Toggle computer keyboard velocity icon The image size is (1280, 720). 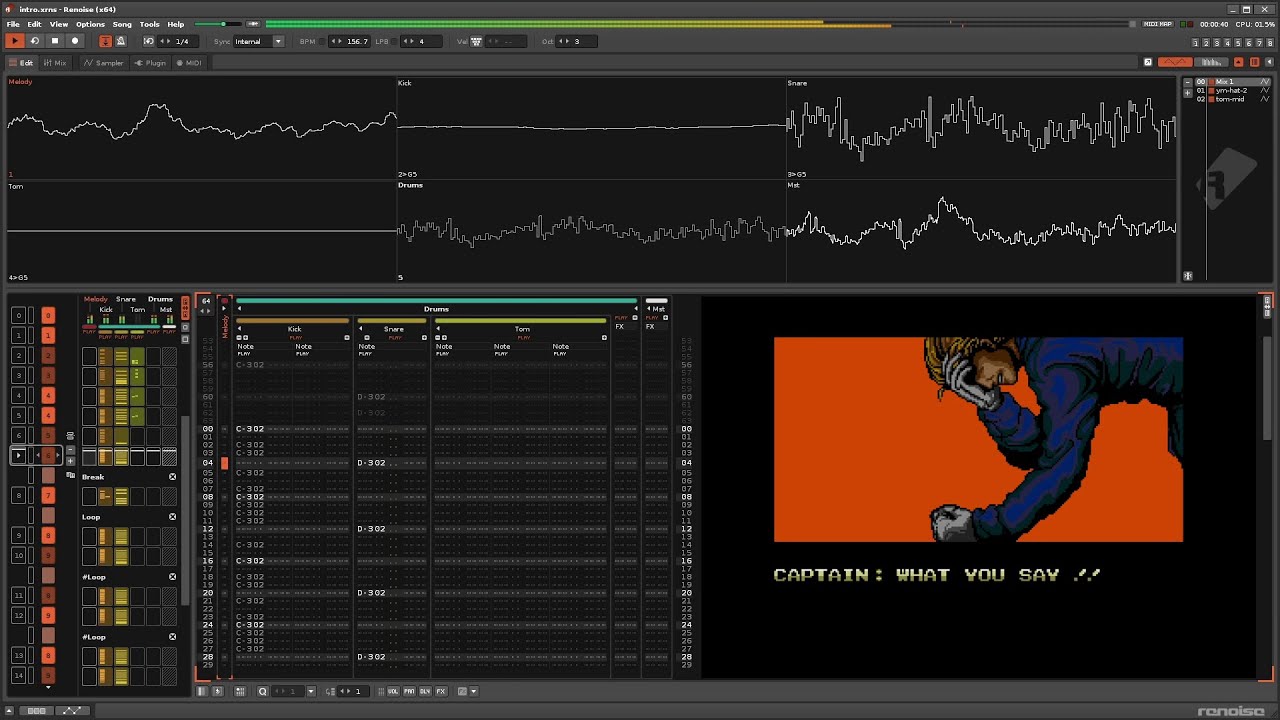pos(476,41)
